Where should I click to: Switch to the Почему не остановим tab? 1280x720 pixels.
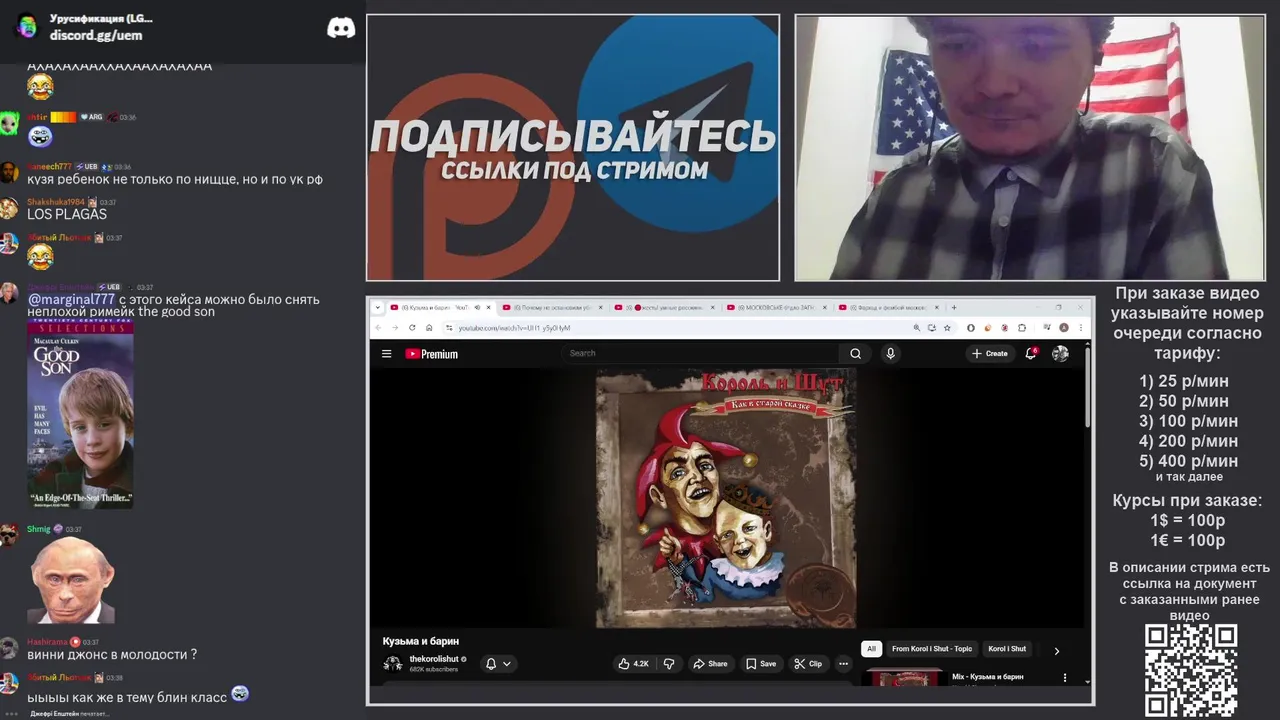[553, 308]
